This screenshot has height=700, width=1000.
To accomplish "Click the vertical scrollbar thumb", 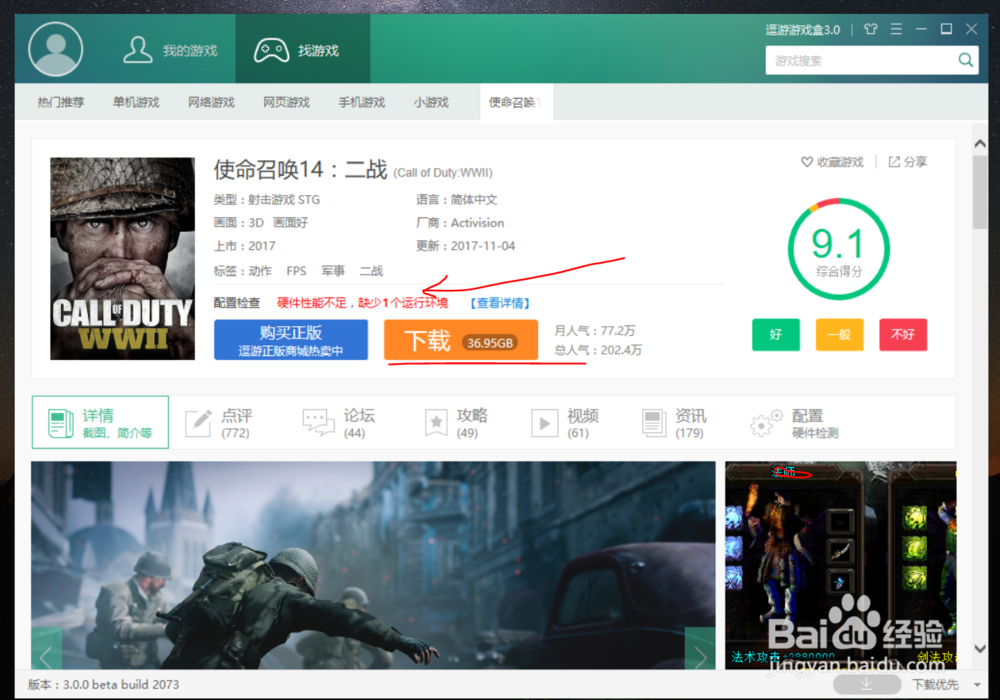I will pyautogui.click(x=980, y=193).
